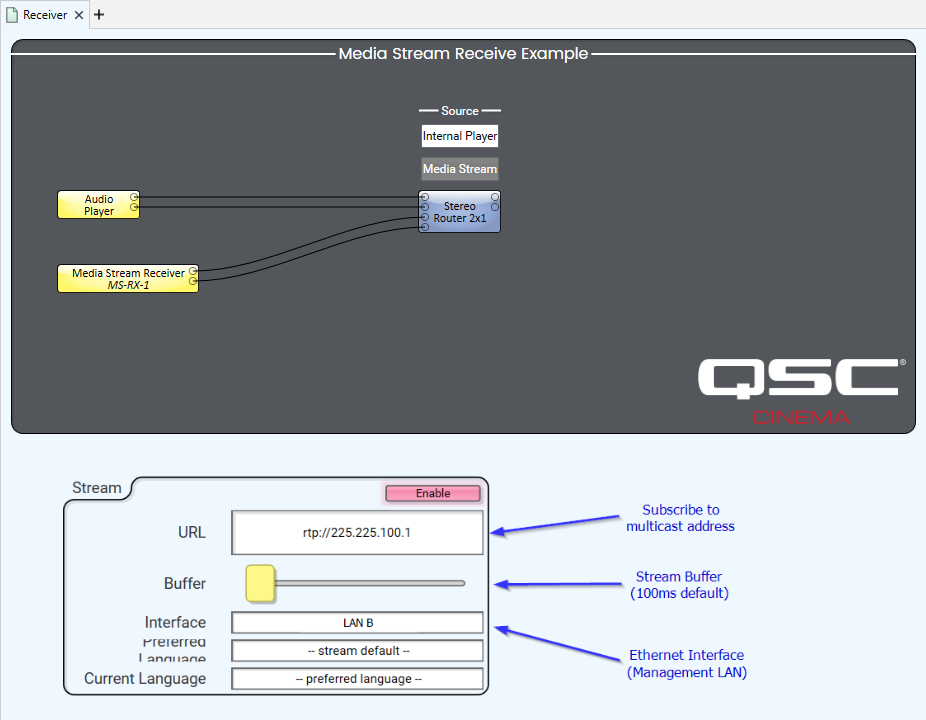Switch to the Receiver tab

pyautogui.click(x=45, y=15)
